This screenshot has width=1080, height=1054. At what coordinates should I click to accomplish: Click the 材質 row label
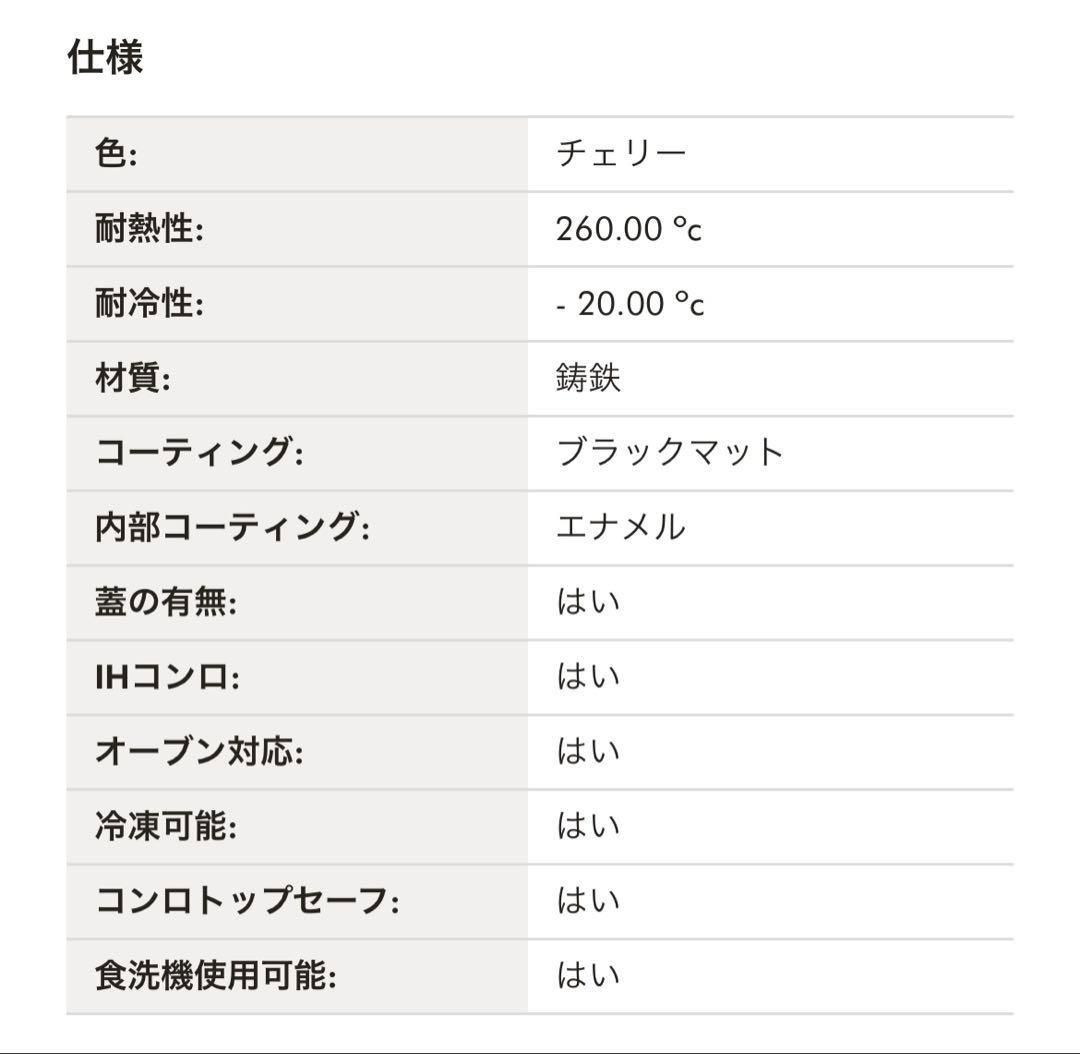coord(132,378)
